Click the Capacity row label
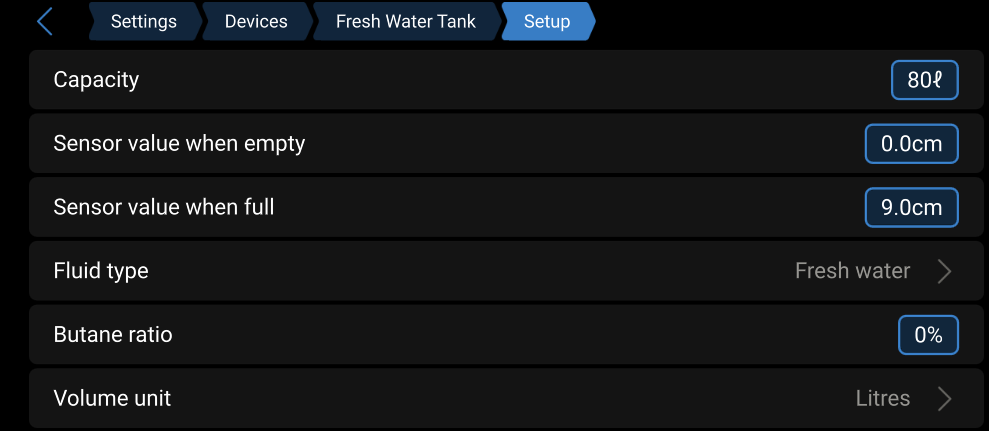 tap(96, 80)
